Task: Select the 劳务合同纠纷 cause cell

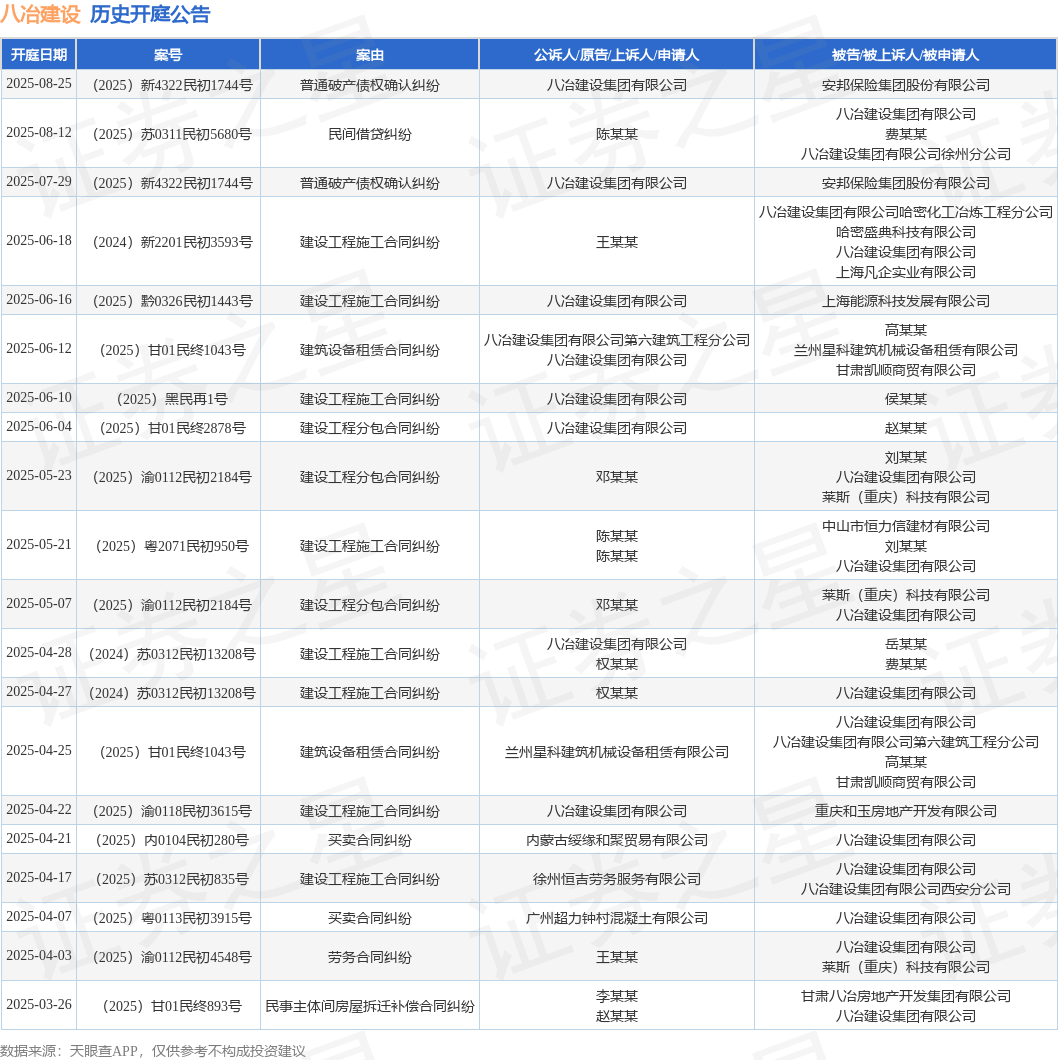Action: click(x=370, y=957)
